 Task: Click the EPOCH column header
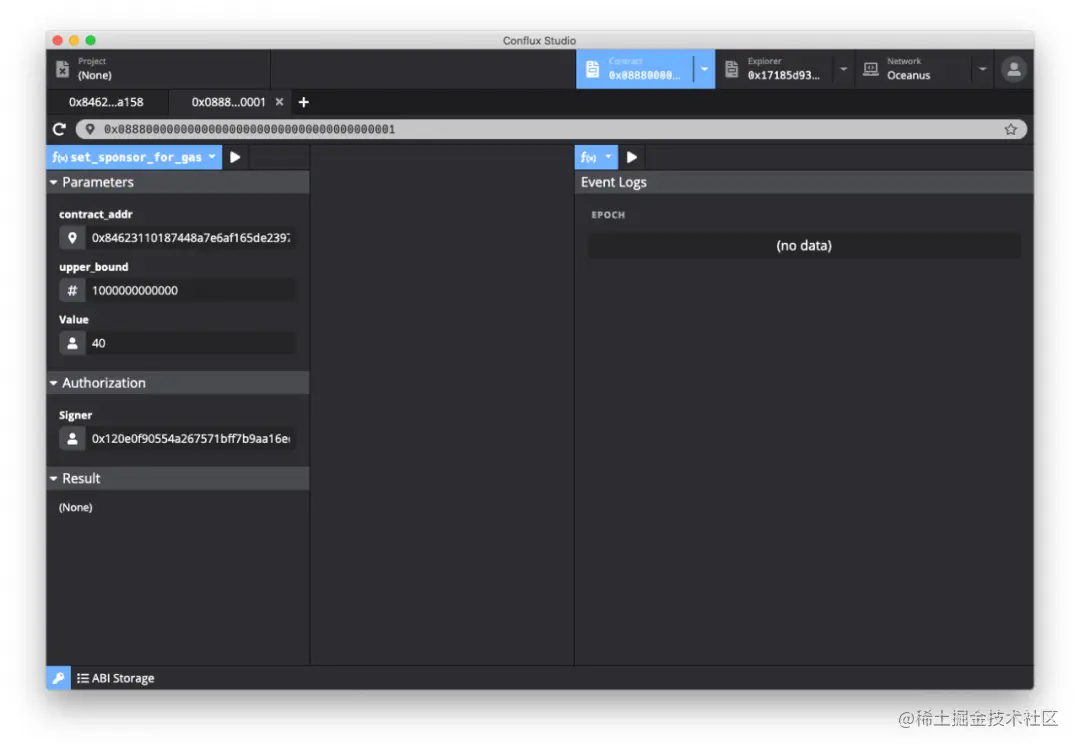pos(608,215)
